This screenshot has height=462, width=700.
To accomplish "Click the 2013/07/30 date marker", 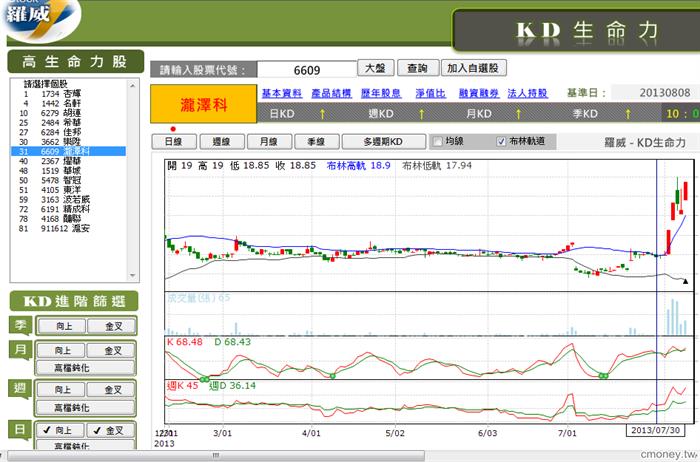I will (x=655, y=430).
